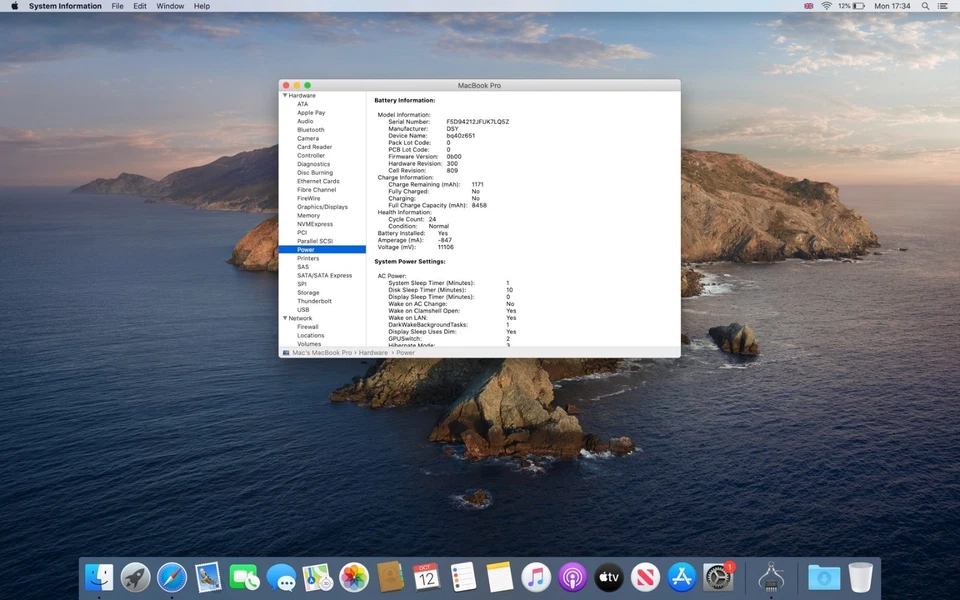Open the Trash in the Dock
Viewport: 960px width, 600px height.
861,577
